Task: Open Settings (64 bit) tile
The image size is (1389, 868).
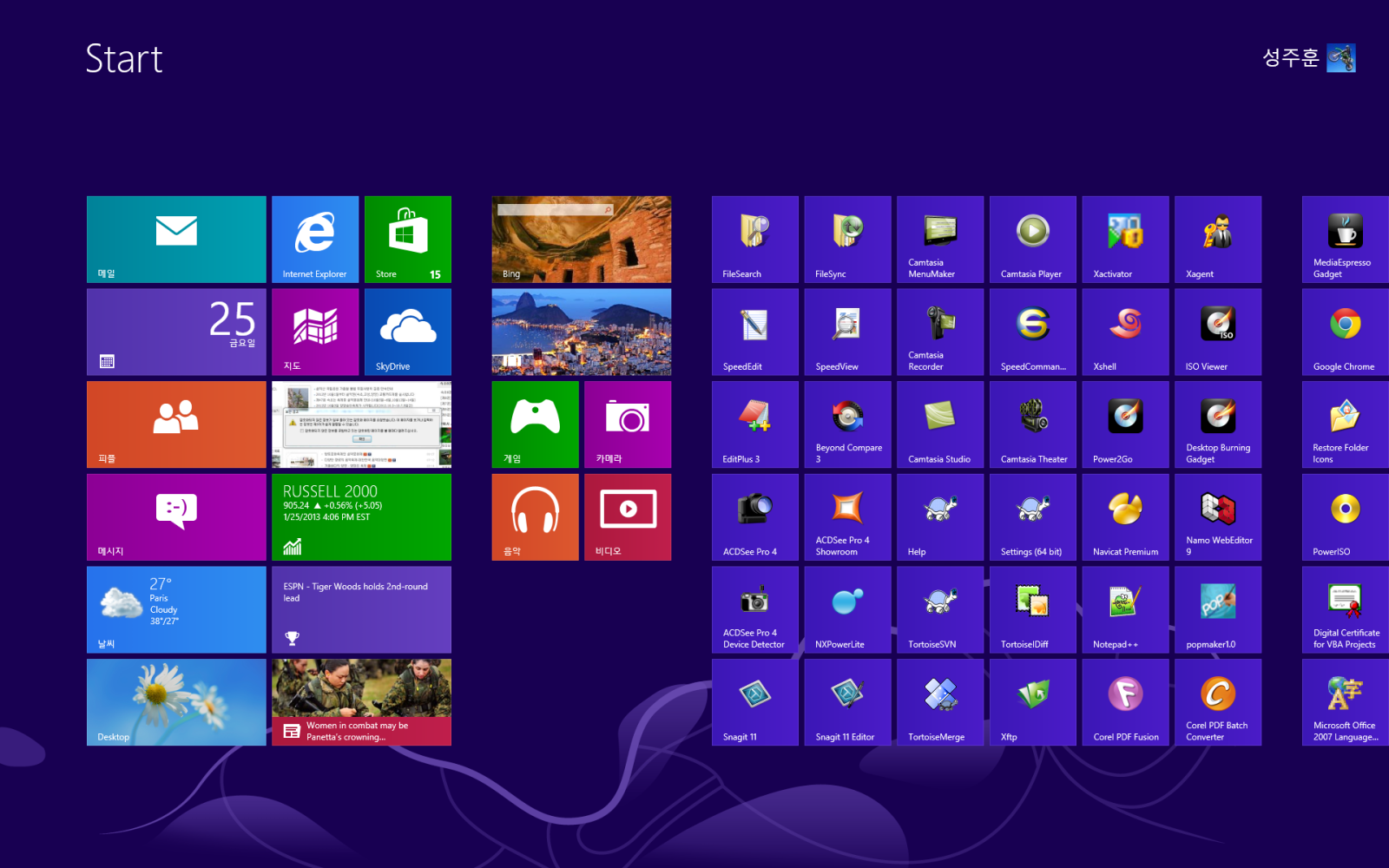Action: 1033,517
